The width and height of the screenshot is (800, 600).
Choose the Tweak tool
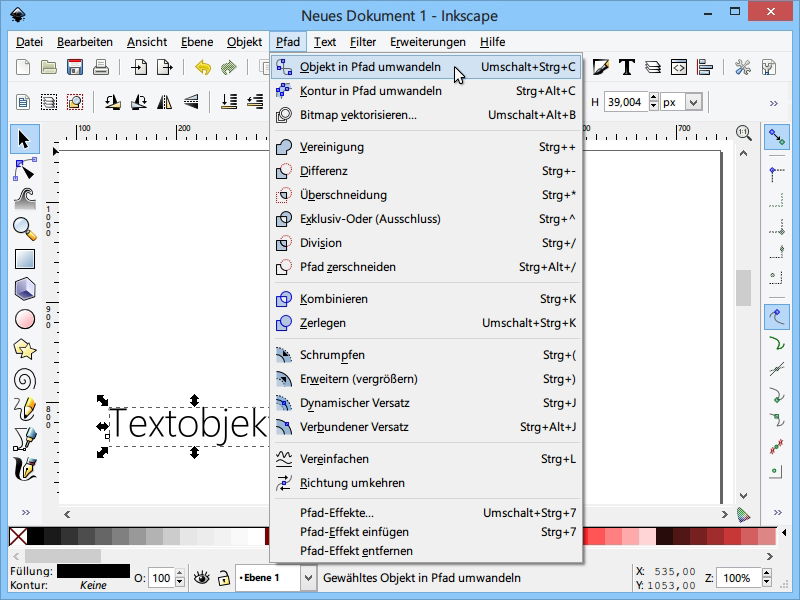click(x=24, y=198)
